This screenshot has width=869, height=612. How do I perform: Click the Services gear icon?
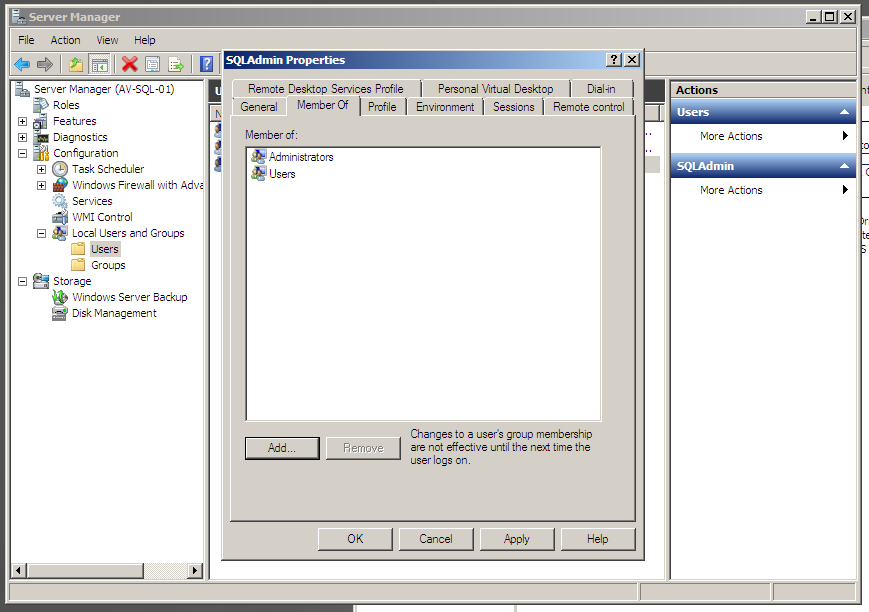(x=60, y=201)
